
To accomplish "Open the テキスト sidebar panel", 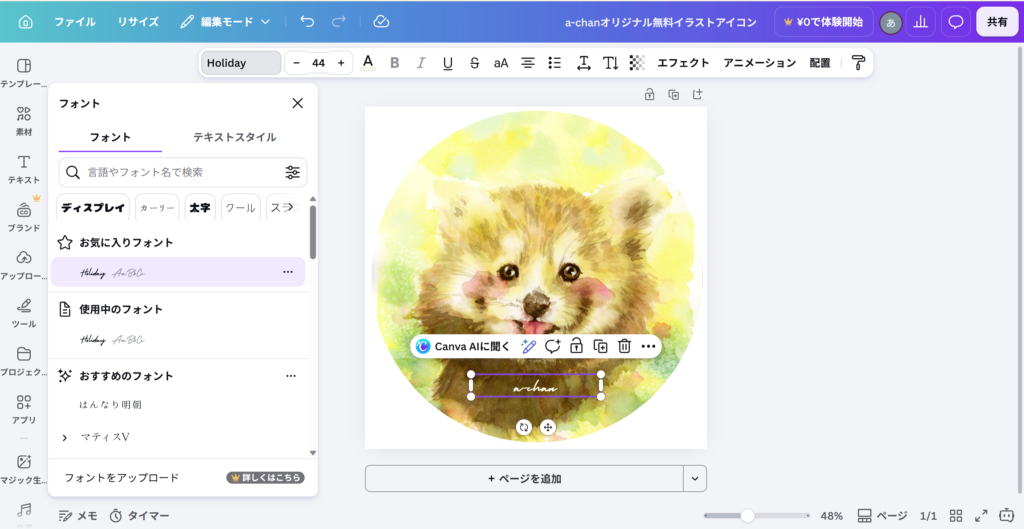I will 24,169.
